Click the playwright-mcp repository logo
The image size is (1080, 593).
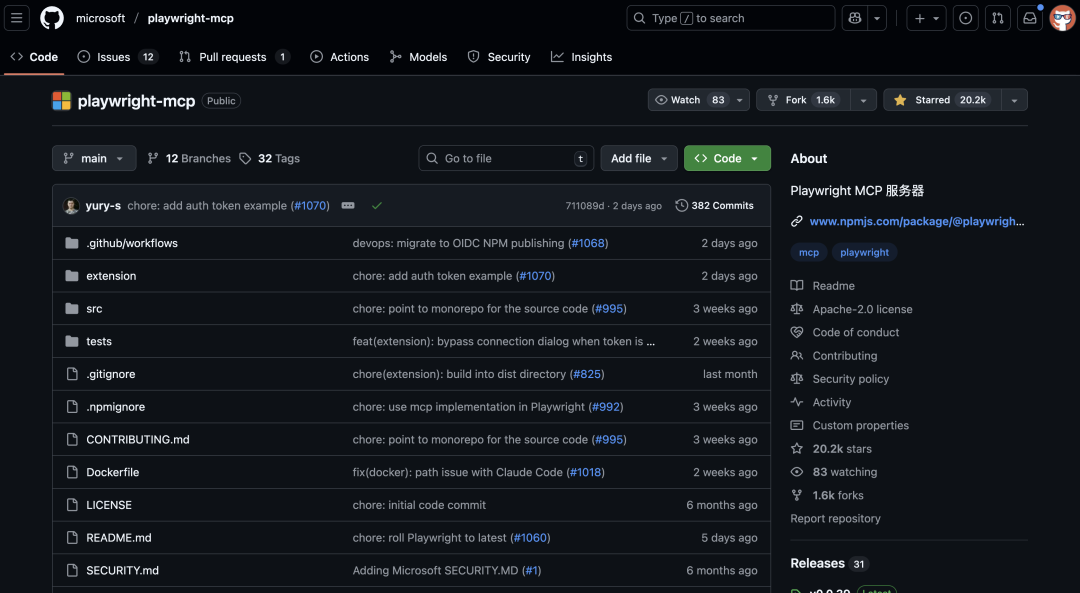pos(61,101)
